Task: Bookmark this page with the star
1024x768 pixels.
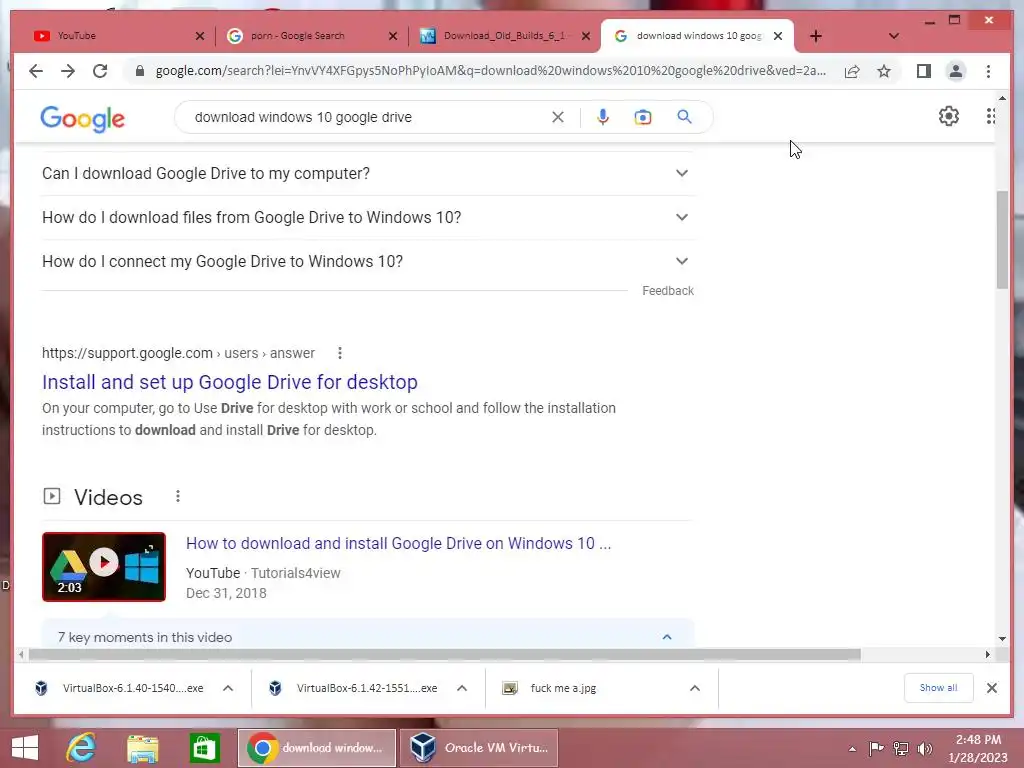Action: pyautogui.click(x=884, y=71)
